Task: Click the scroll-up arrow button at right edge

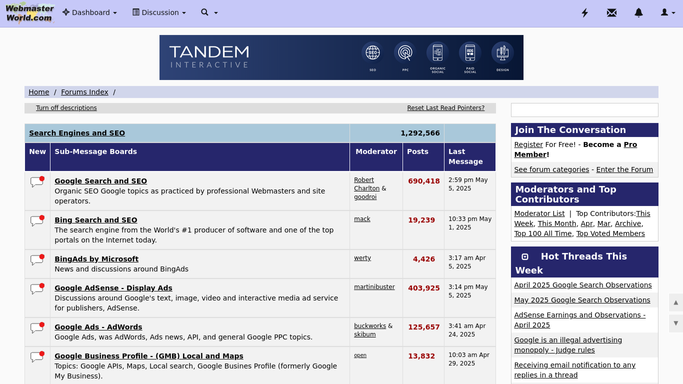Action: coord(676,303)
